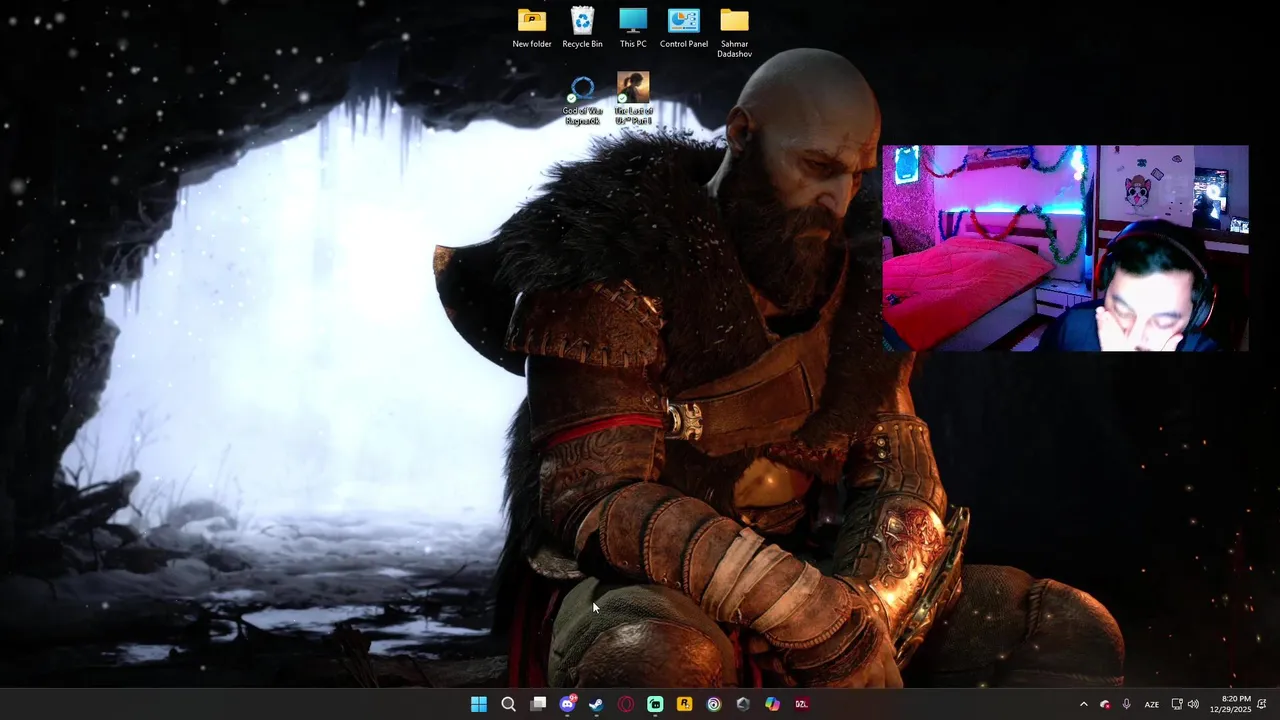Open the Windows Start menu

tap(479, 704)
